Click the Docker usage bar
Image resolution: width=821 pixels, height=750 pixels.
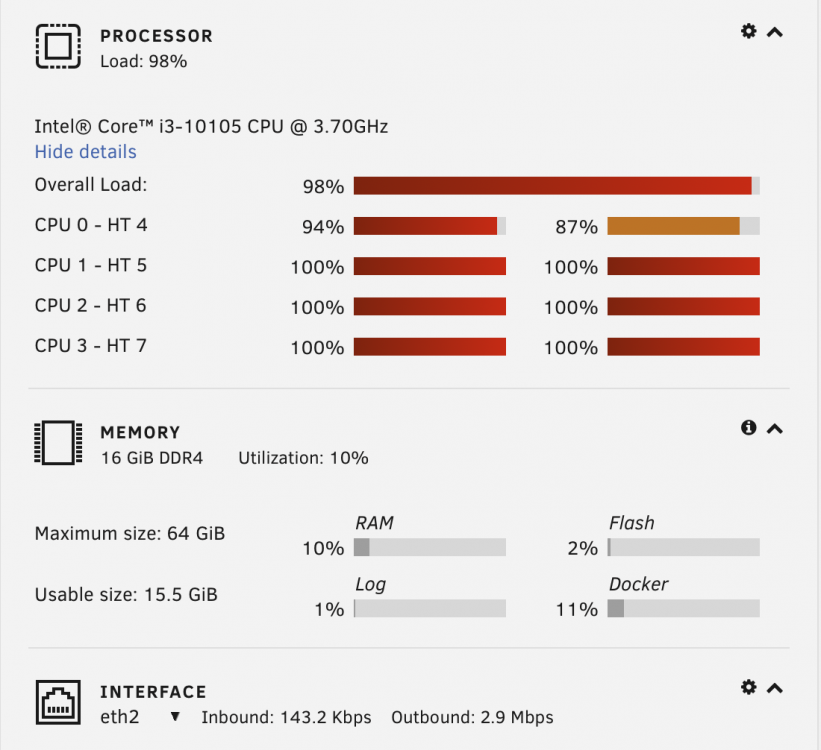pyautogui.click(x=683, y=609)
